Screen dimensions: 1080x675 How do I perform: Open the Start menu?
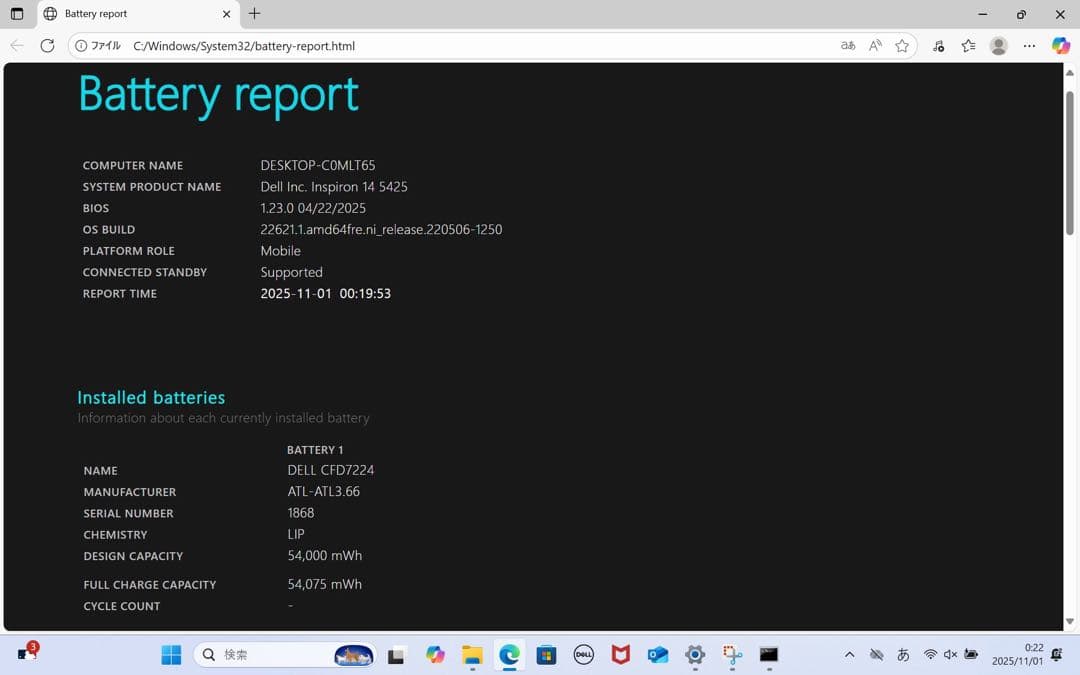[x=171, y=655]
